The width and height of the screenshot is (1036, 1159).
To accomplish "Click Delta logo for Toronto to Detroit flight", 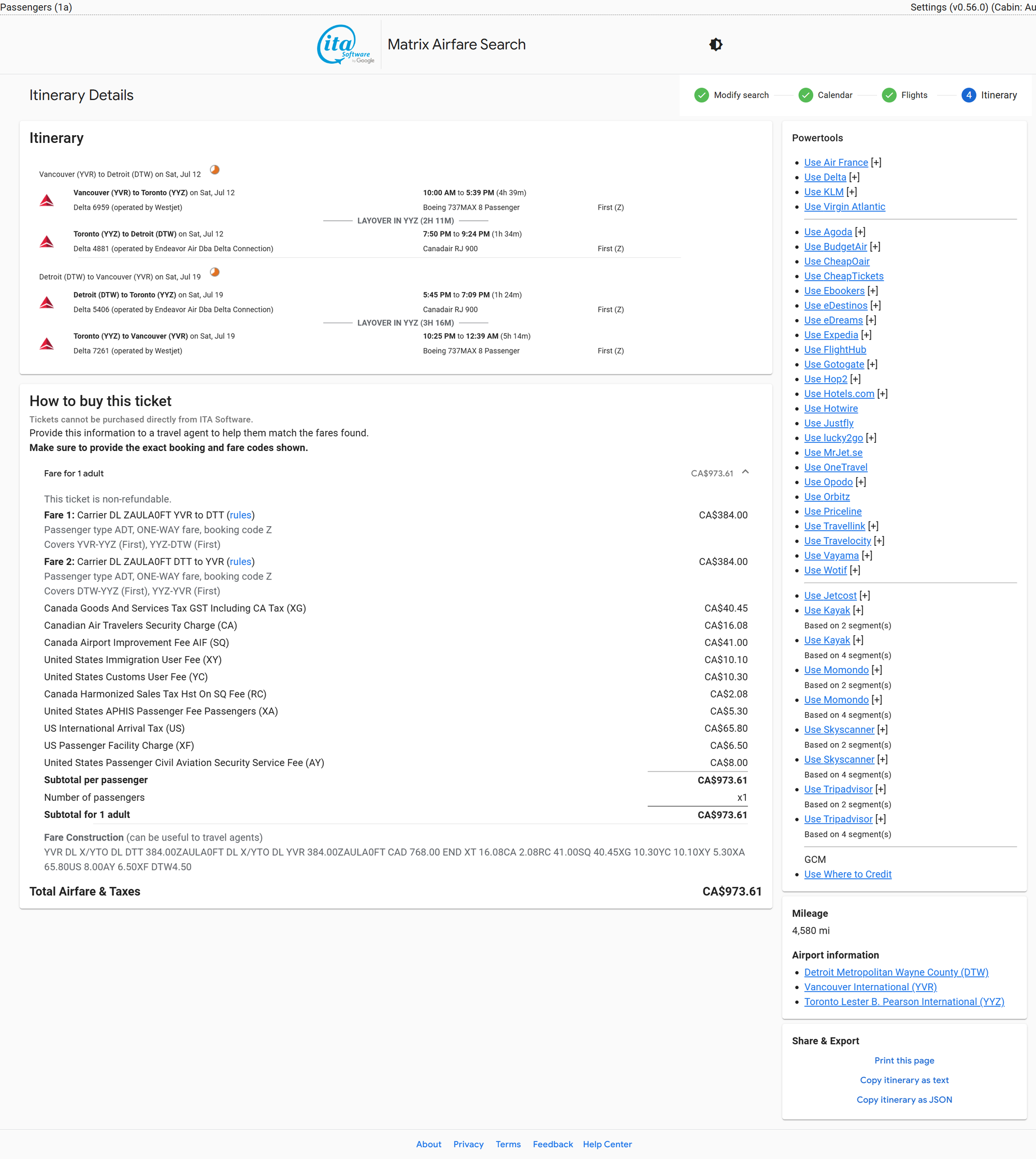I will tap(47, 241).
